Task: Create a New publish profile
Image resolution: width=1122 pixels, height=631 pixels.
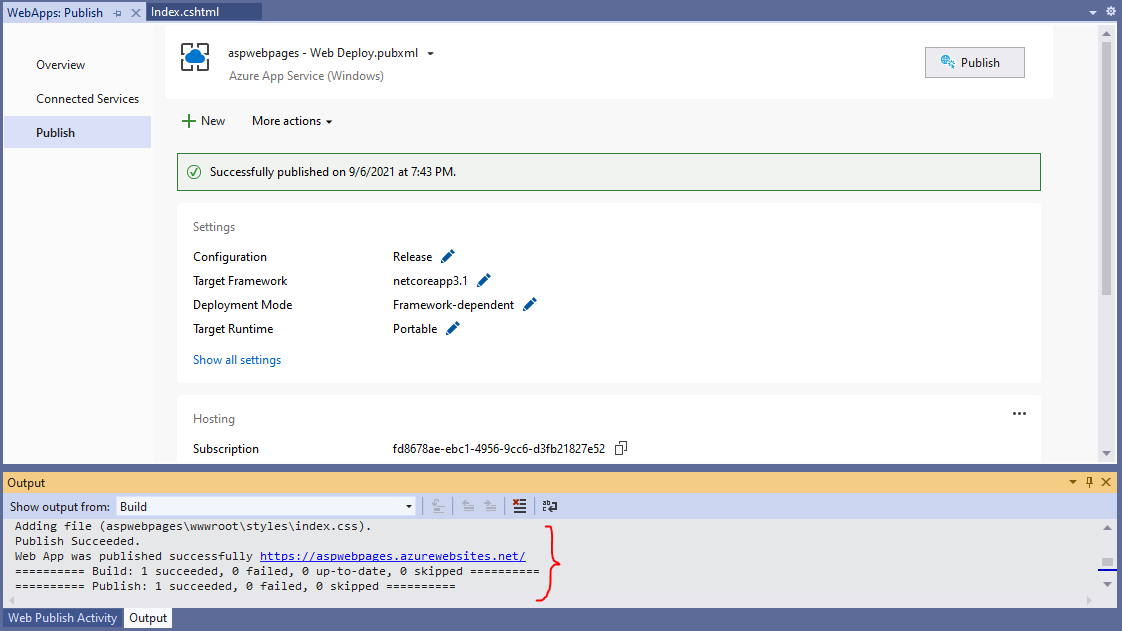Action: pos(203,121)
